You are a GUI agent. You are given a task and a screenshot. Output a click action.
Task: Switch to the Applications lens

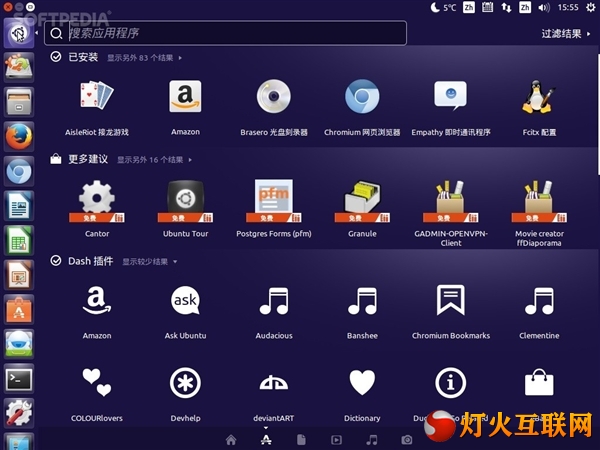pos(266,440)
